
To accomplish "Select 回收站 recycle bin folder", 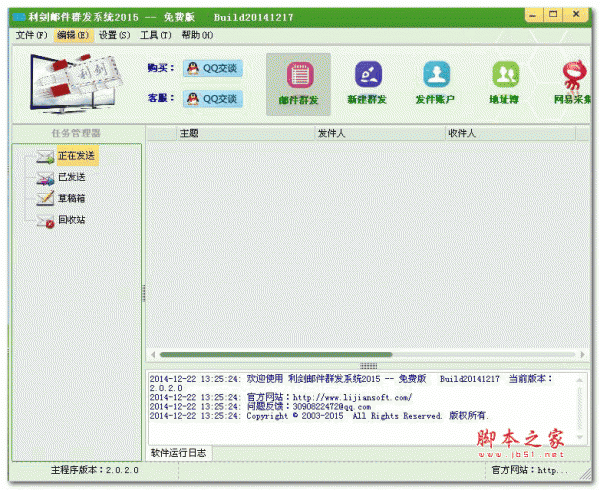I will (x=72, y=220).
